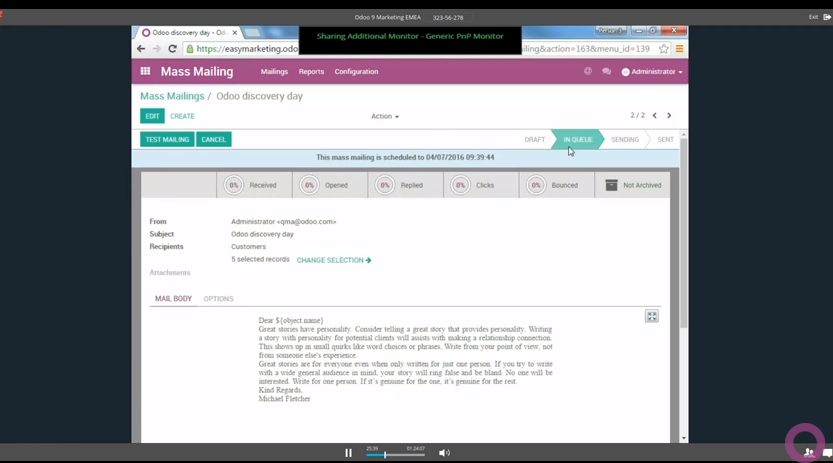
Task: Open the Reports menu
Action: (x=311, y=72)
